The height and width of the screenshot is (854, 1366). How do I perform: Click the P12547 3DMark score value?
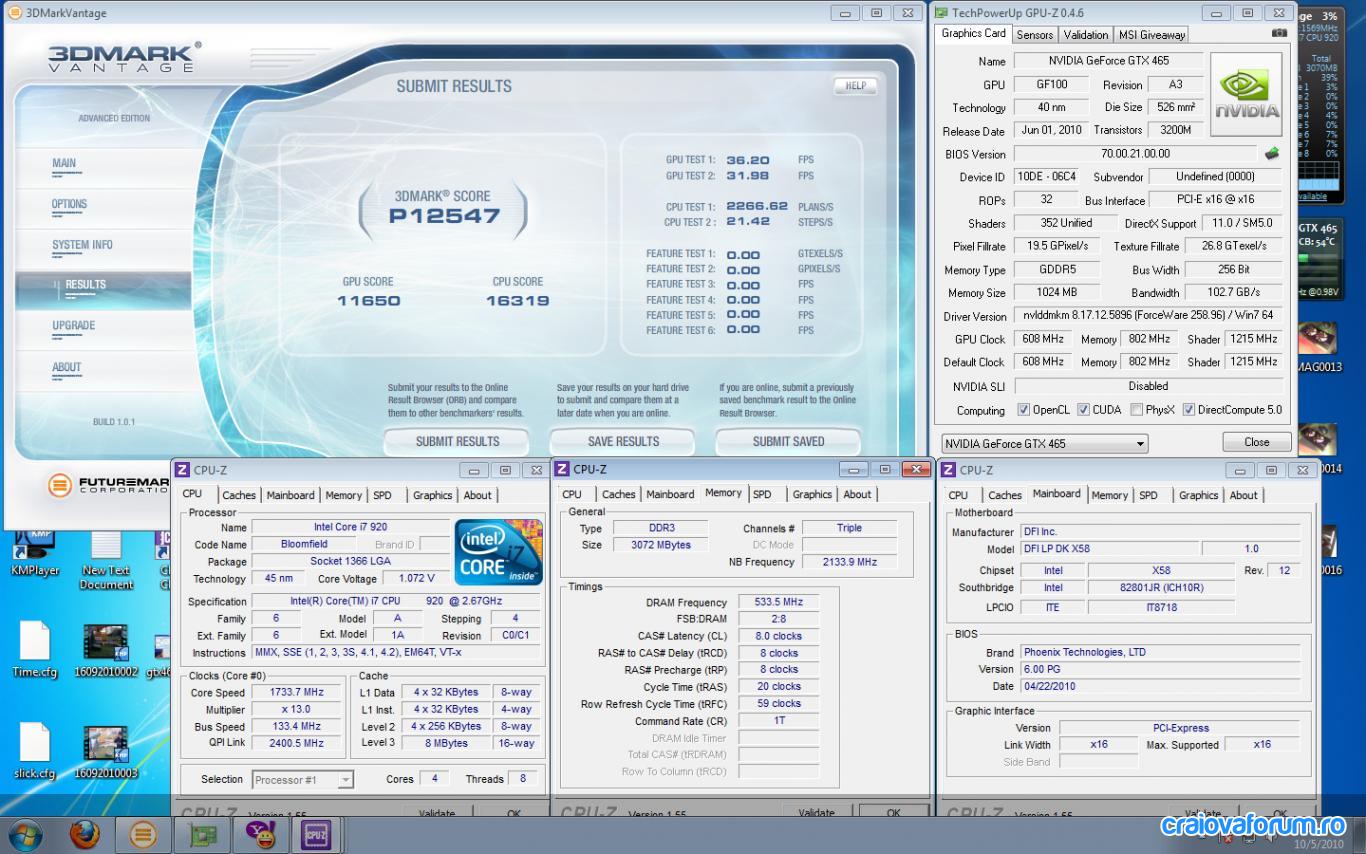tap(444, 216)
